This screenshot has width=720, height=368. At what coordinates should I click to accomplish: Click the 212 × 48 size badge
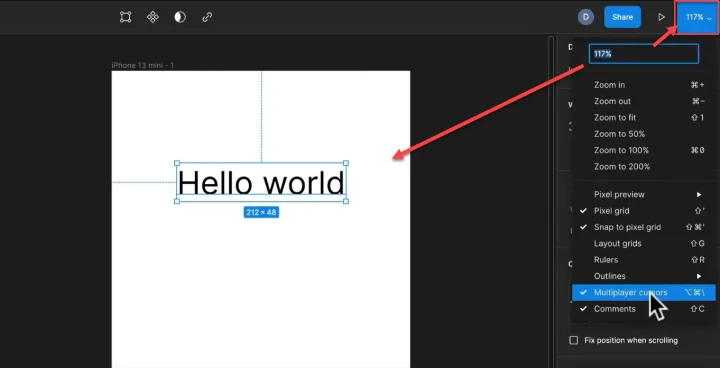[261, 212]
